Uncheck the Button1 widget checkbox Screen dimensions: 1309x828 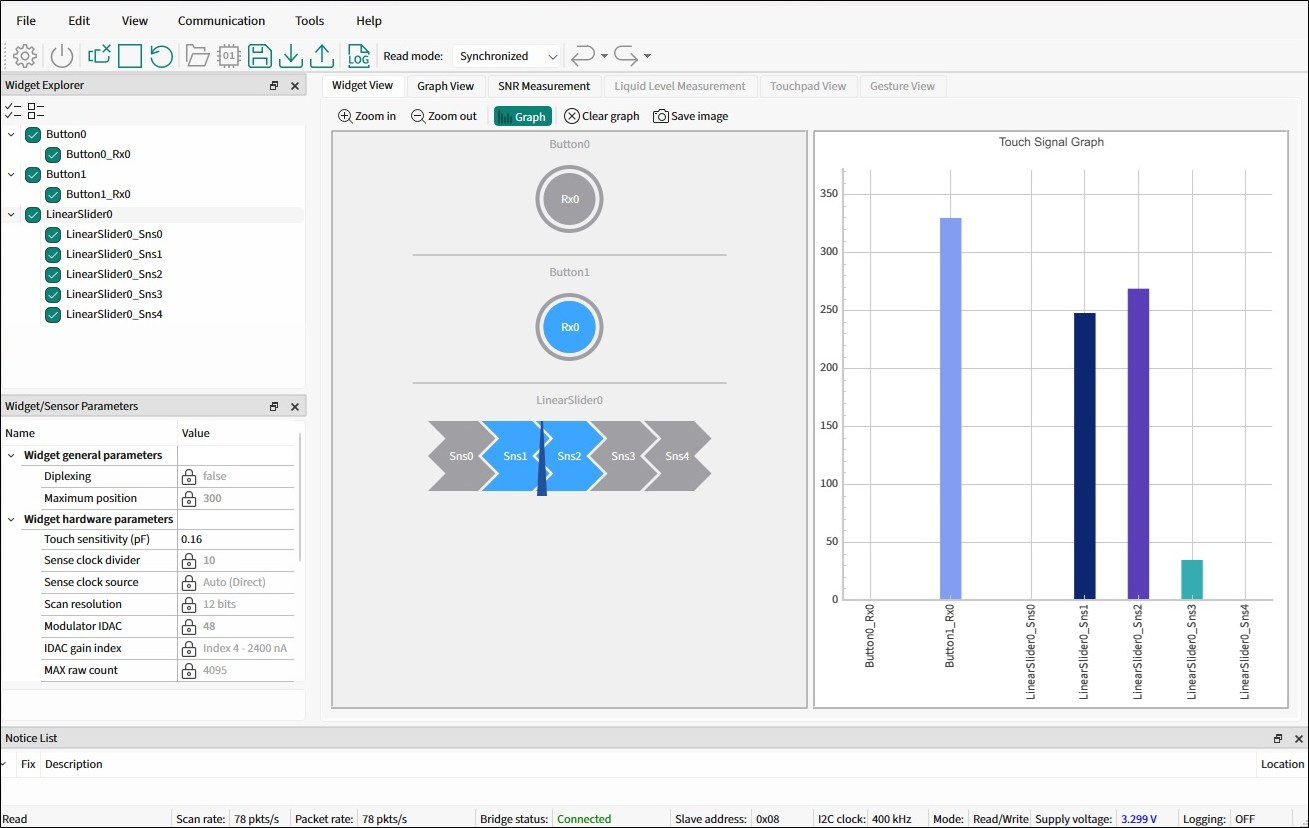(x=33, y=175)
